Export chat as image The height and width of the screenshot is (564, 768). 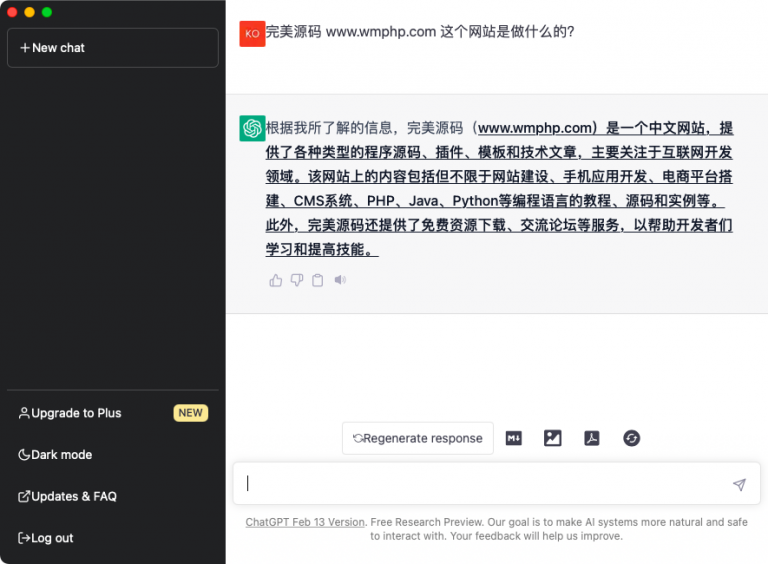click(553, 438)
